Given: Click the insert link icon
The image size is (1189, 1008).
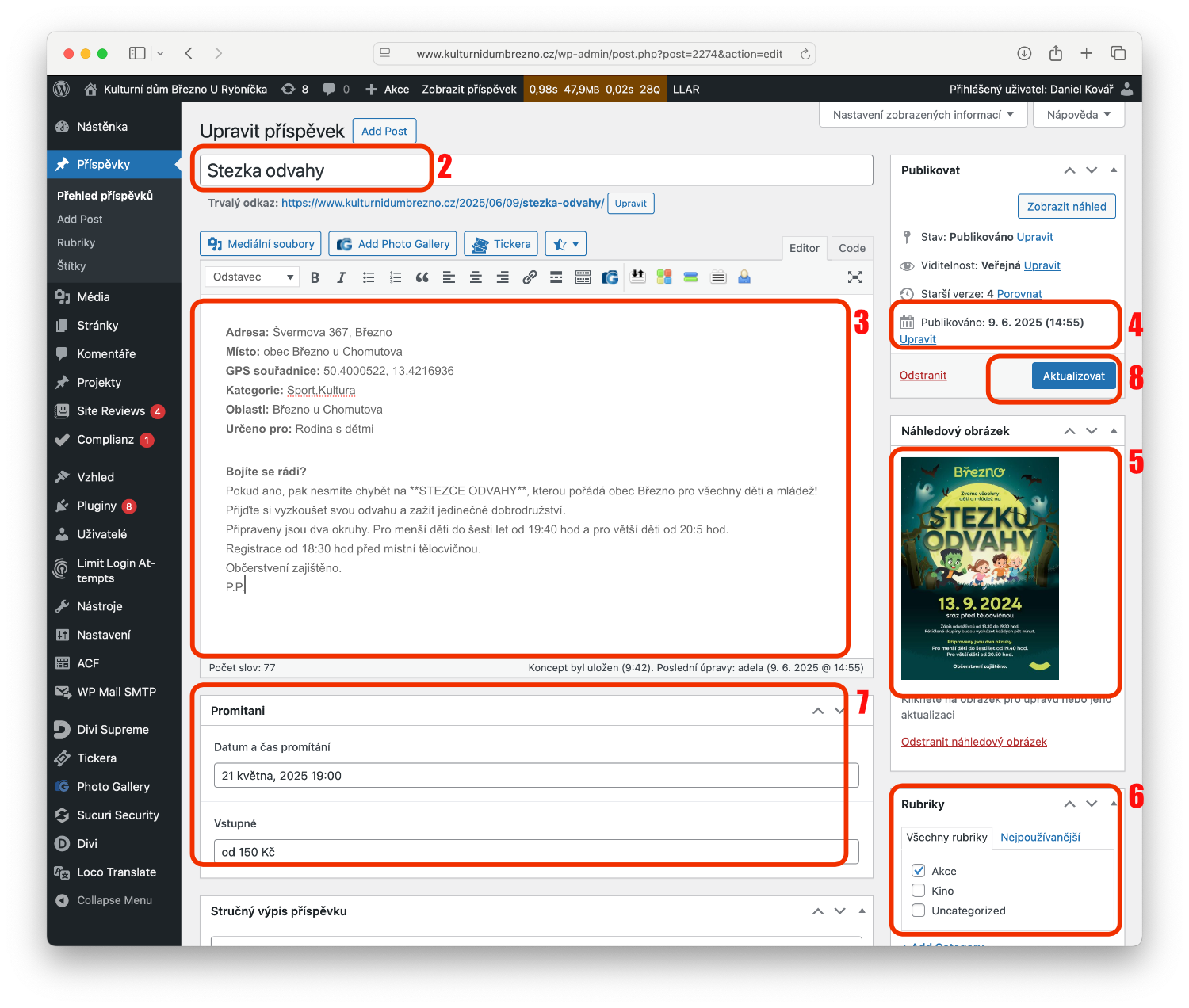Looking at the screenshot, I should pyautogui.click(x=530, y=277).
